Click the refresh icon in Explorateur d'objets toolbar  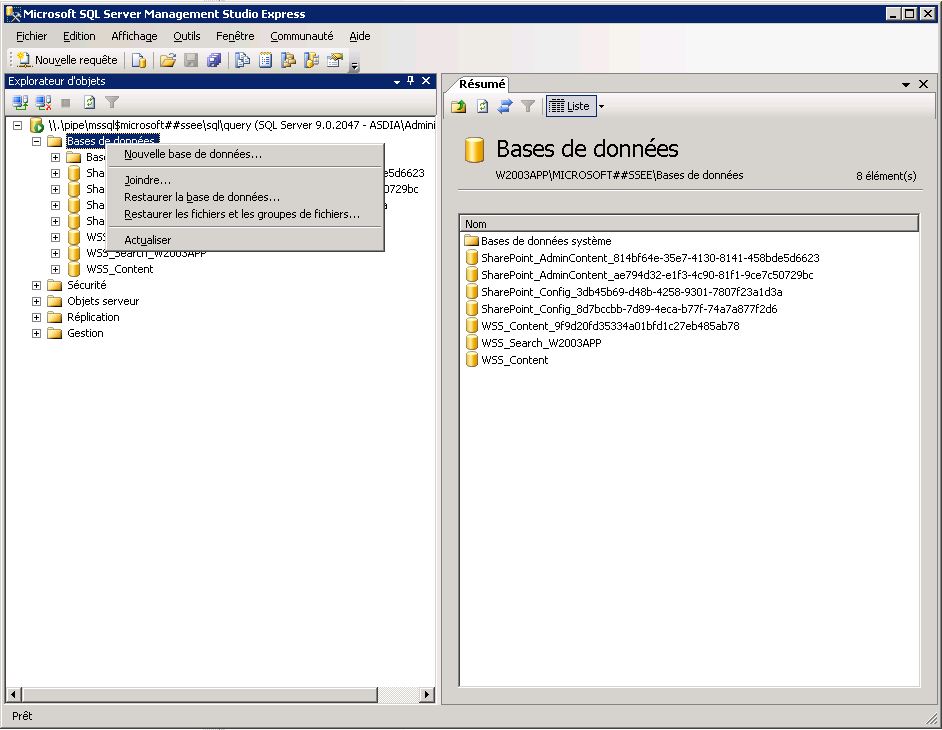pyautogui.click(x=90, y=103)
